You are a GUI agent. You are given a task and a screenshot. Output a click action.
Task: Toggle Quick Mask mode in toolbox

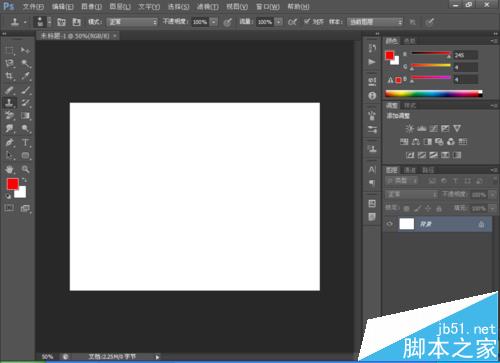click(x=9, y=208)
